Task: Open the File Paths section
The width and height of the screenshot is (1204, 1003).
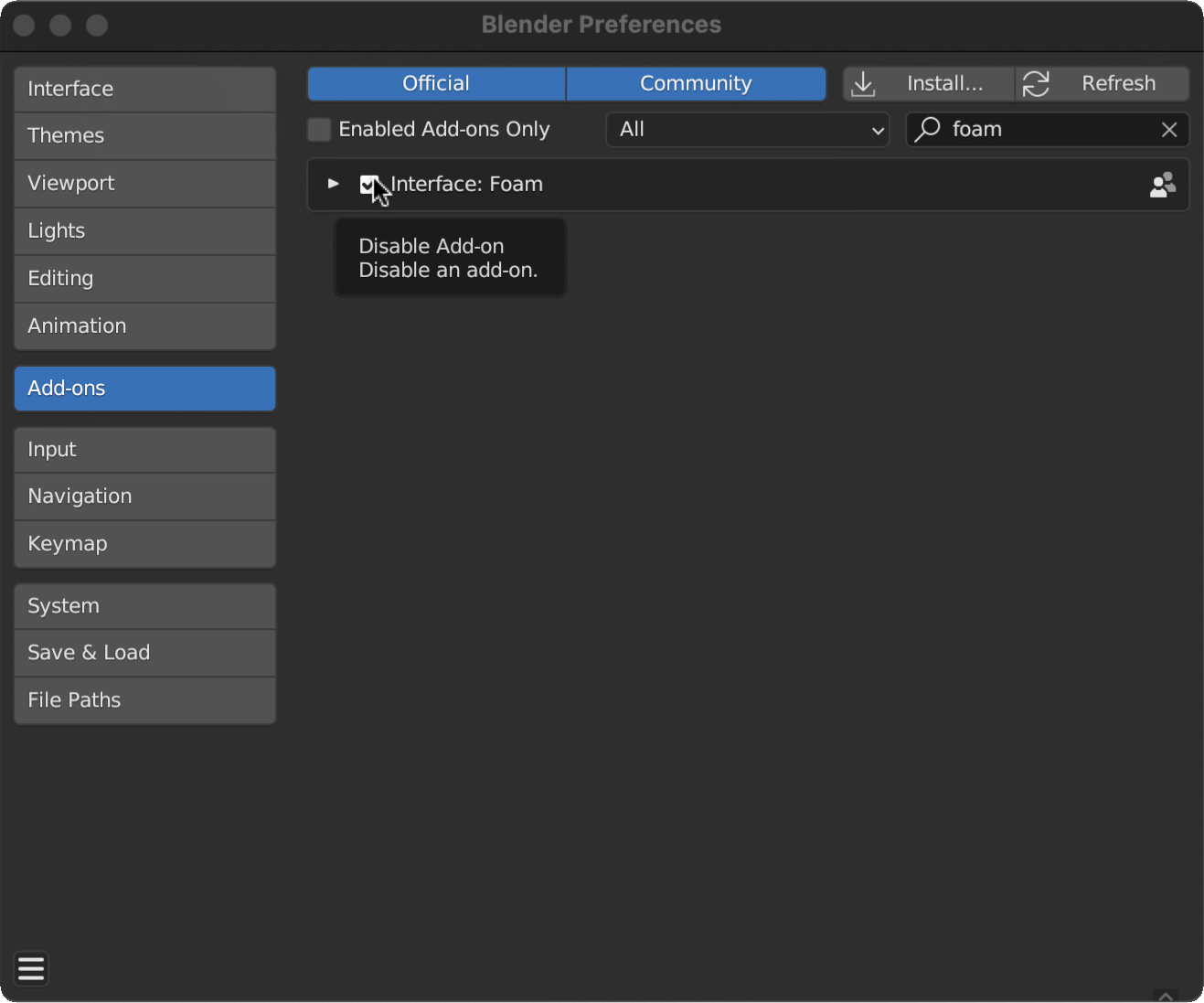Action: pos(144,700)
